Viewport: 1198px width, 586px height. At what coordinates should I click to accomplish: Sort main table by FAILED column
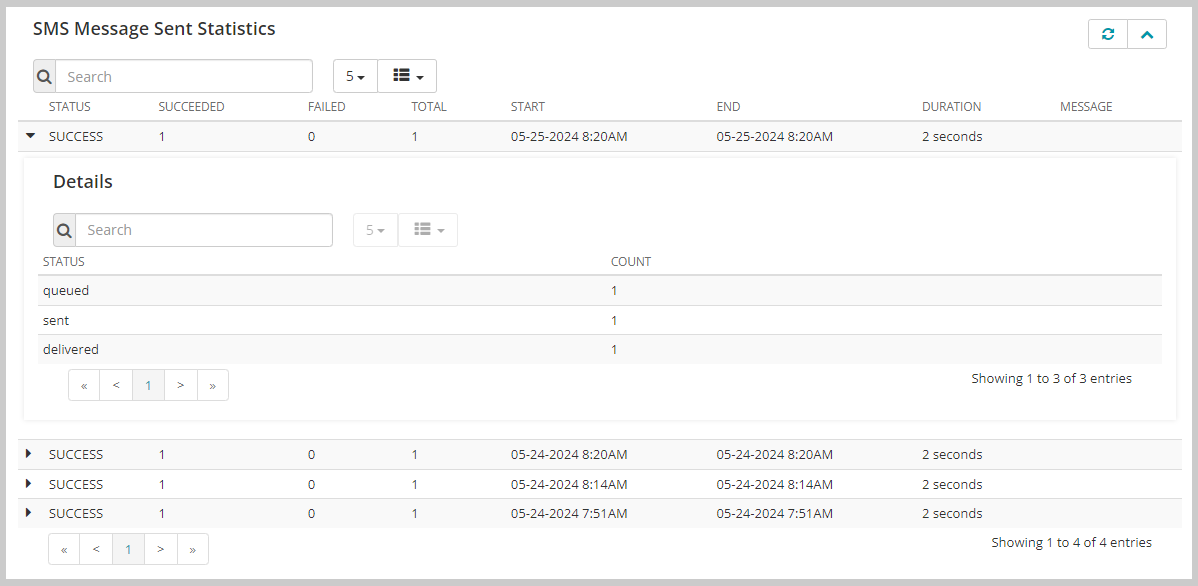tap(327, 107)
